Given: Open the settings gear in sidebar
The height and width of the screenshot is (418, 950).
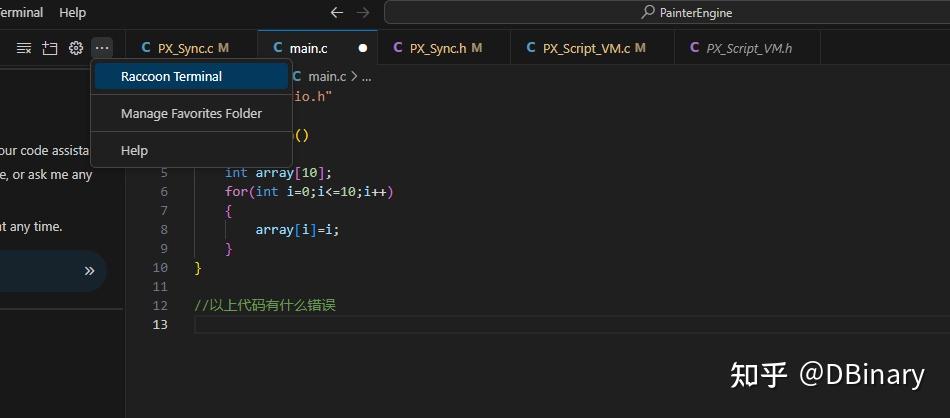Looking at the screenshot, I should tap(76, 48).
